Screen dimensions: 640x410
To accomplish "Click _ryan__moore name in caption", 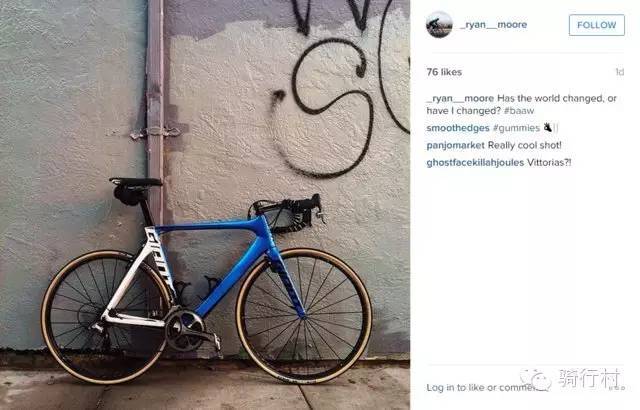I will pyautogui.click(x=460, y=98).
